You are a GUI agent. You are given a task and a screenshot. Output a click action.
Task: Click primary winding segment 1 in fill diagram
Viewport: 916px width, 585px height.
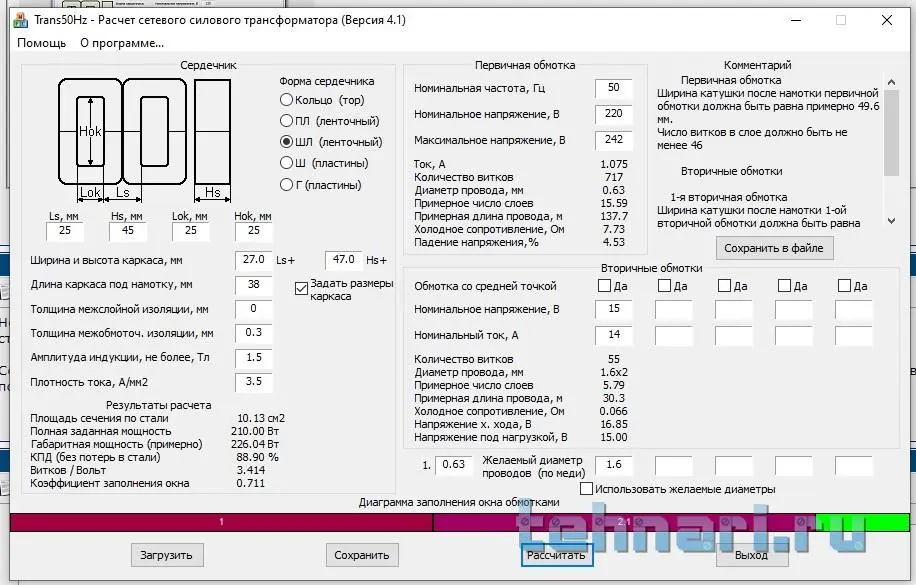[221, 522]
